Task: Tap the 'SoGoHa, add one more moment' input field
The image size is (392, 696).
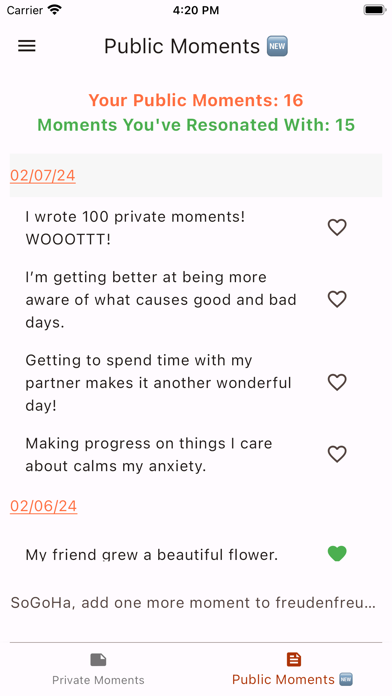Action: (196, 603)
